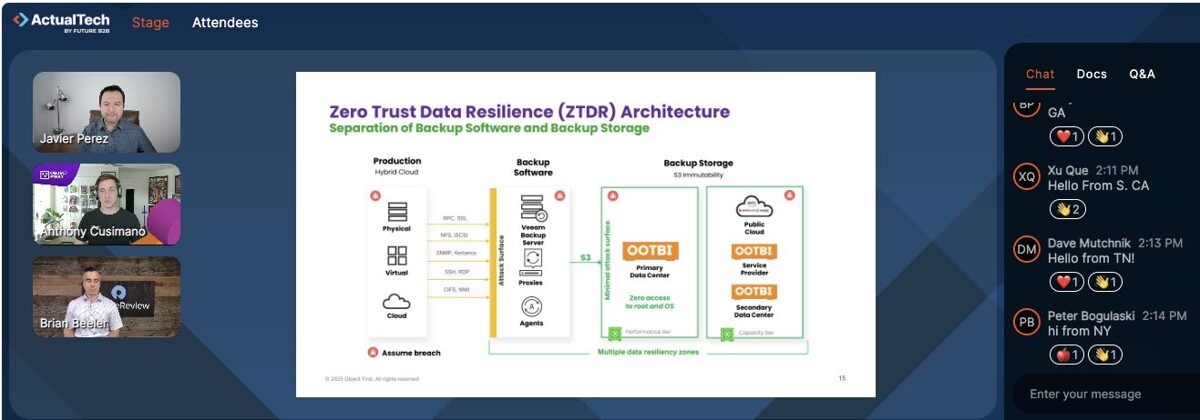
Task: Click the Agents icon on slide
Action: [x=532, y=306]
